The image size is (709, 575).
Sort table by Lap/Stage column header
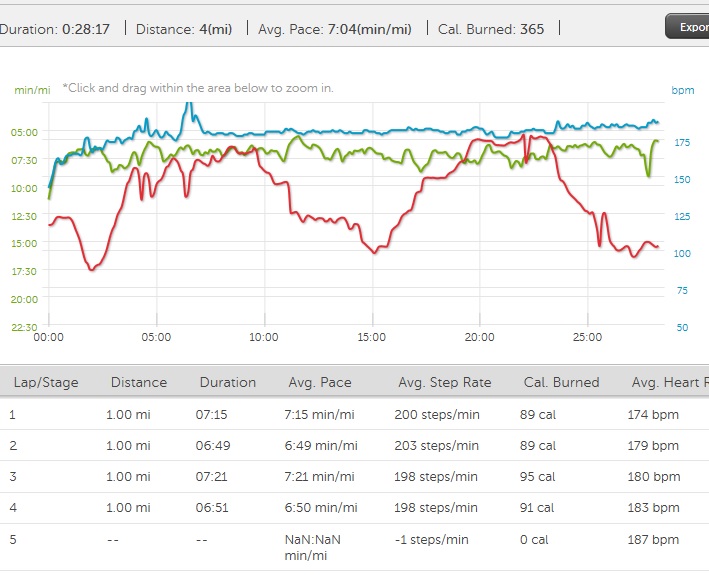(x=45, y=382)
